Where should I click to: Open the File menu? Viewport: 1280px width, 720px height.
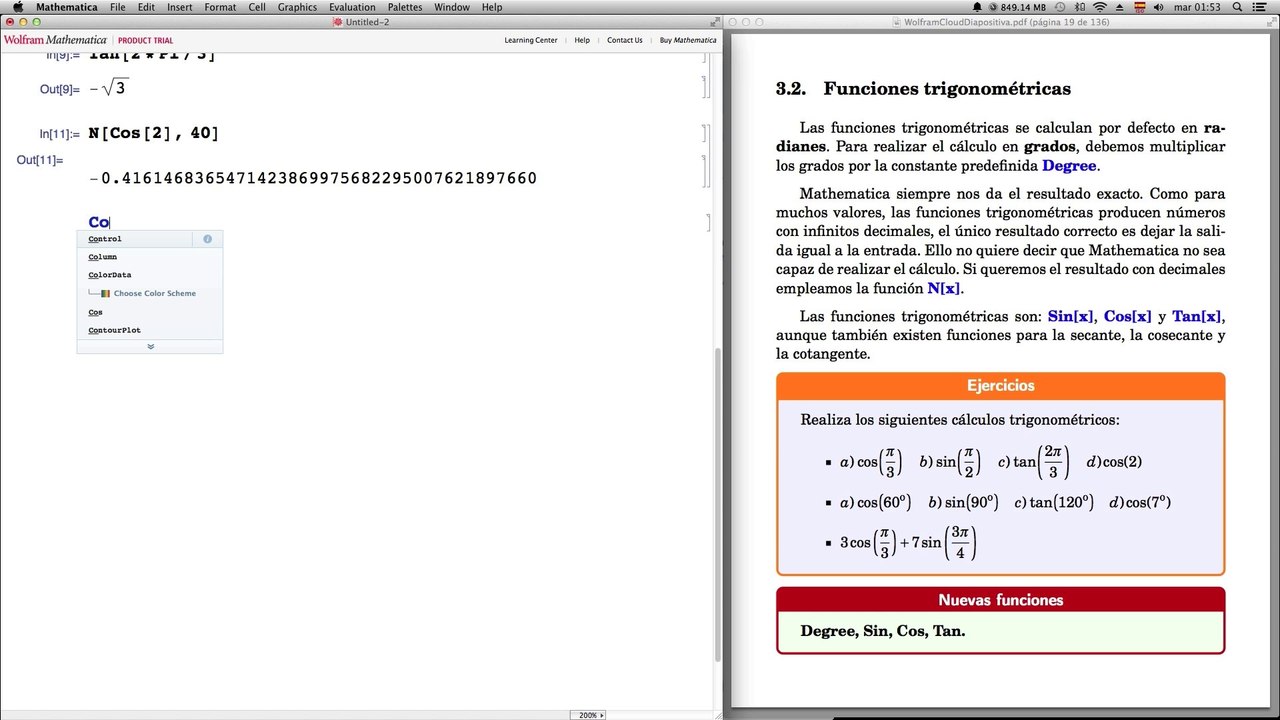[118, 7]
